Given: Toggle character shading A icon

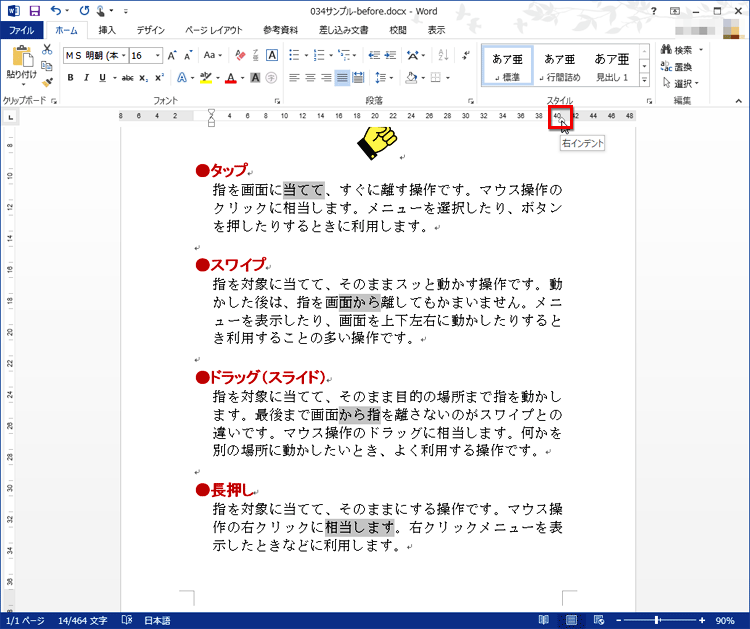Looking at the screenshot, I should pos(255,77).
